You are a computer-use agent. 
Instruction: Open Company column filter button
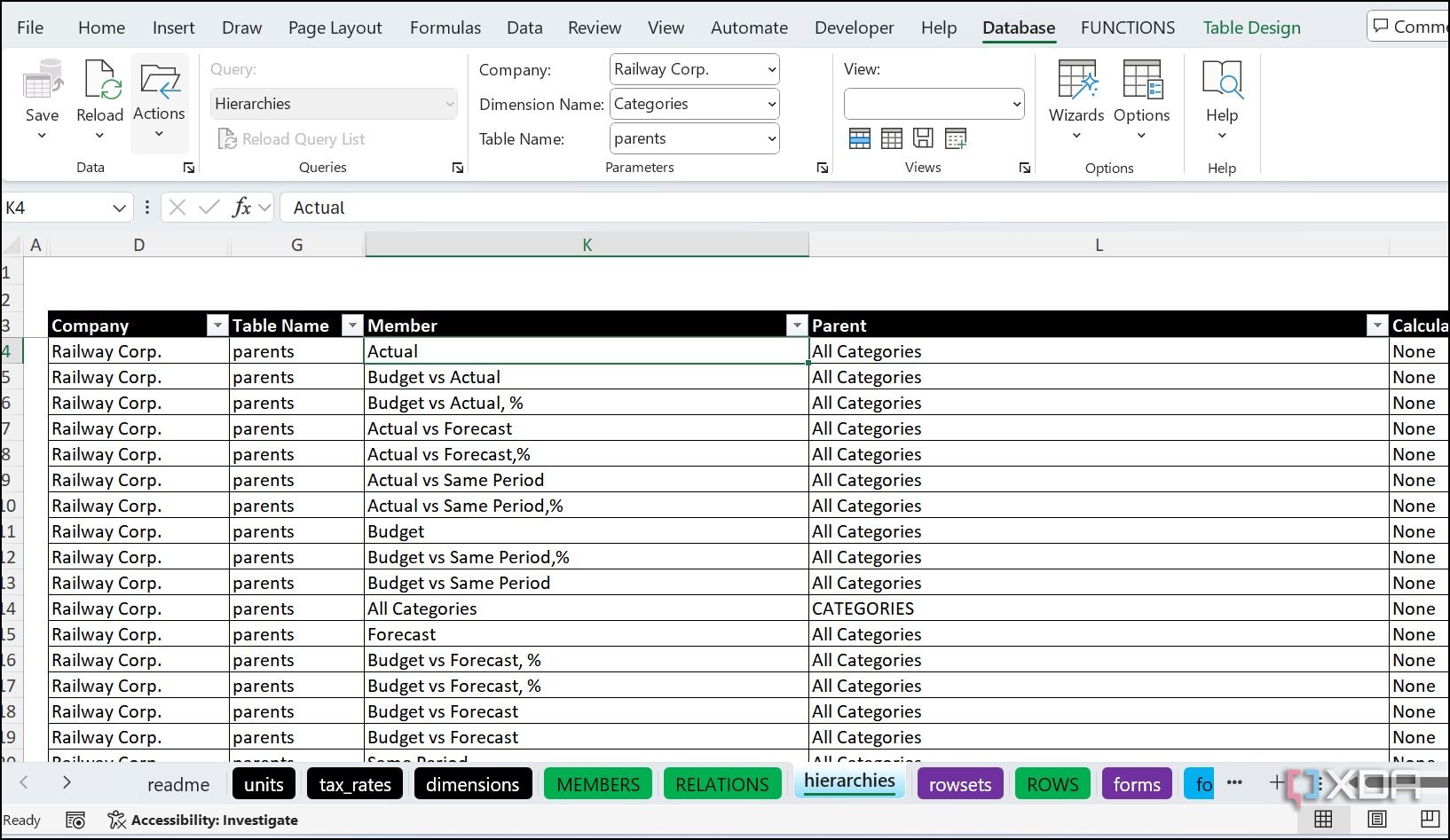(217, 326)
